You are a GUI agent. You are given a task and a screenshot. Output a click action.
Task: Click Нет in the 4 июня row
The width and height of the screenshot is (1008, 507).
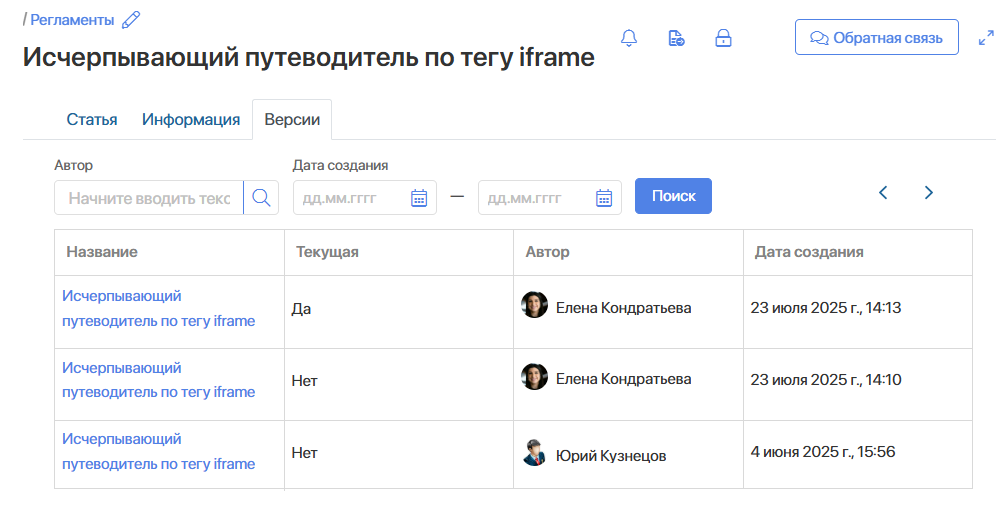304,453
